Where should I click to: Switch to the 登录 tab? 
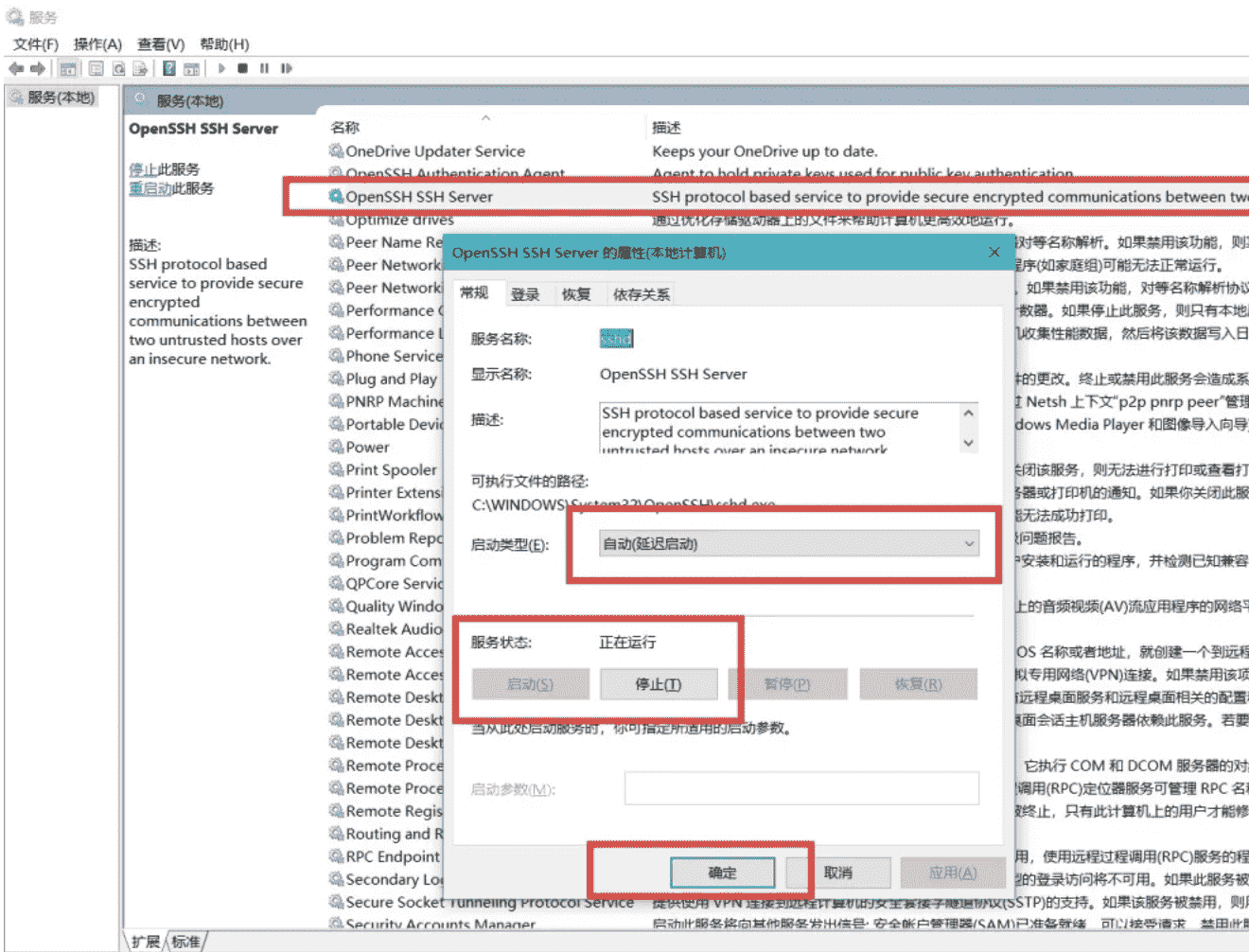coord(525,294)
